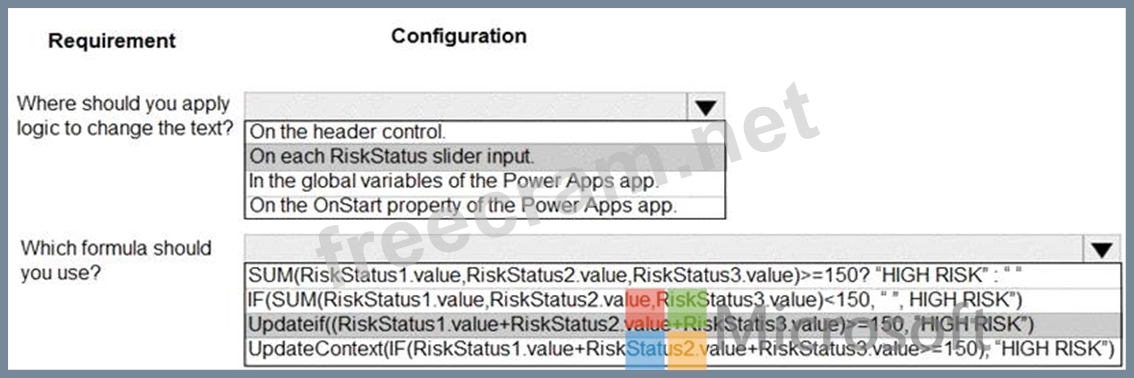Open the logic location dropdown arrow
Screen dimensions: 1134x378
point(705,107)
